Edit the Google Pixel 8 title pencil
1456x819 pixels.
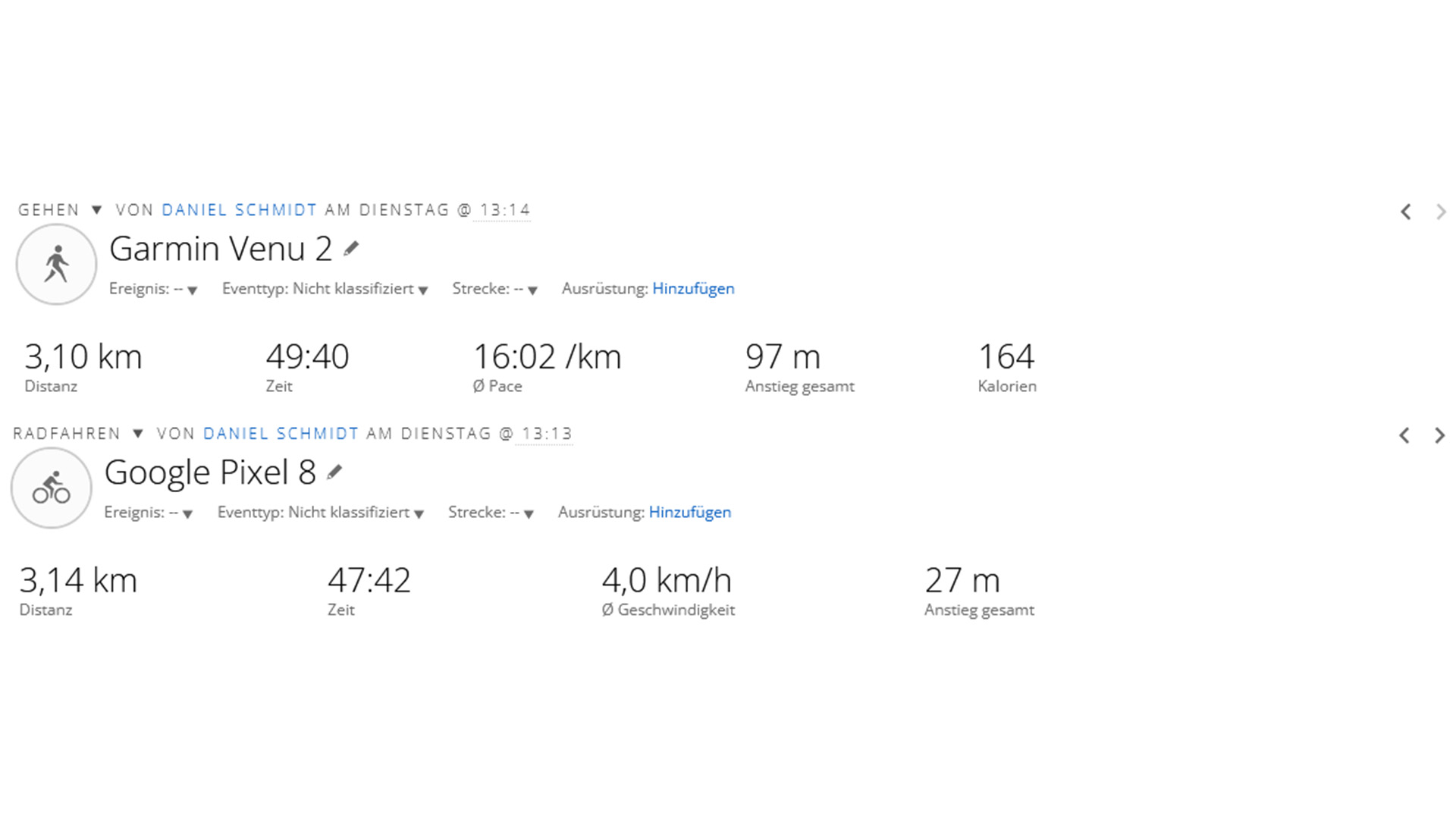click(334, 472)
